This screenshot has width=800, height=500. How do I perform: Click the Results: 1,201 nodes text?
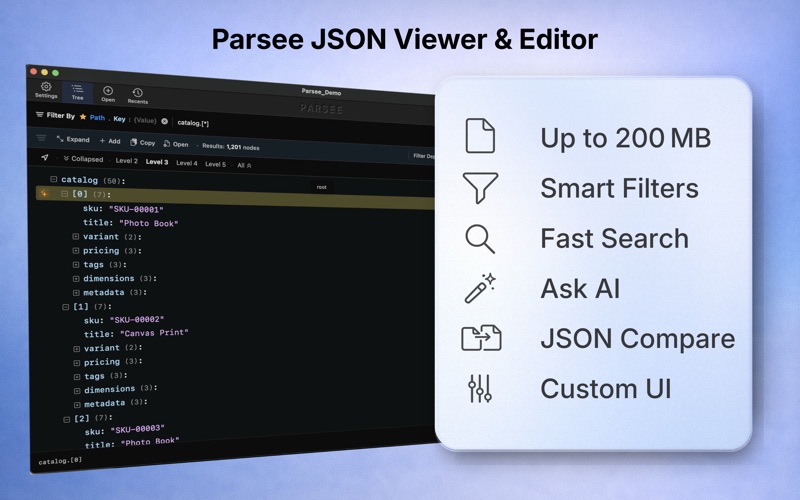tap(231, 146)
